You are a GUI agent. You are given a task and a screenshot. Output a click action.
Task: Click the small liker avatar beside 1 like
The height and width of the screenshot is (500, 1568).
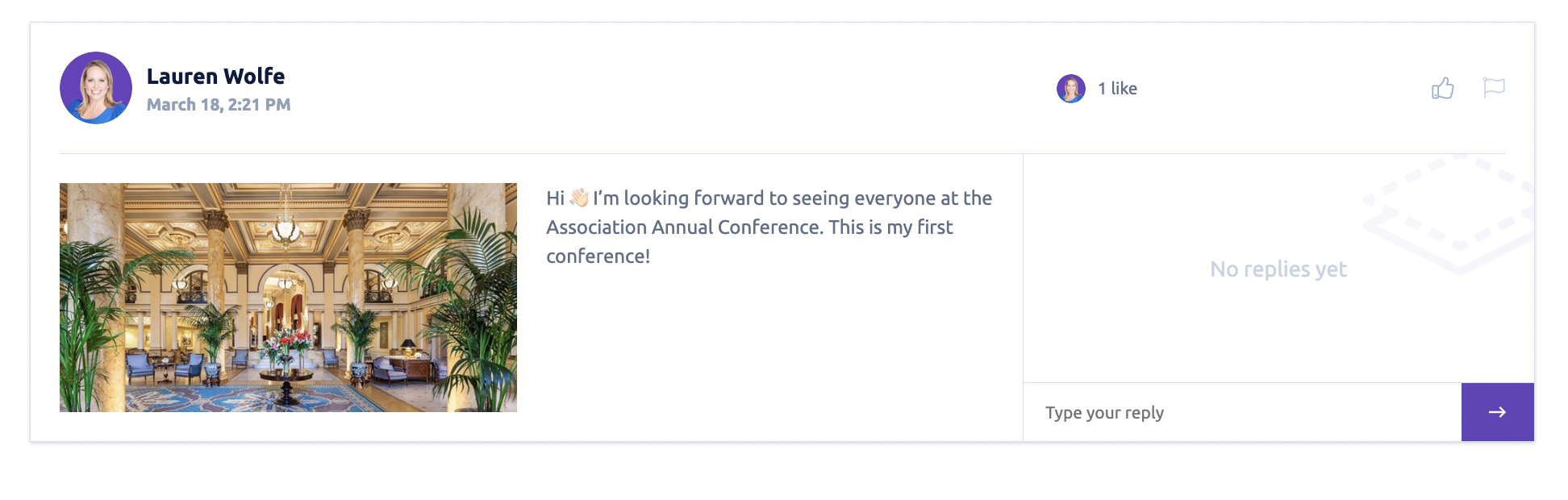click(x=1071, y=89)
